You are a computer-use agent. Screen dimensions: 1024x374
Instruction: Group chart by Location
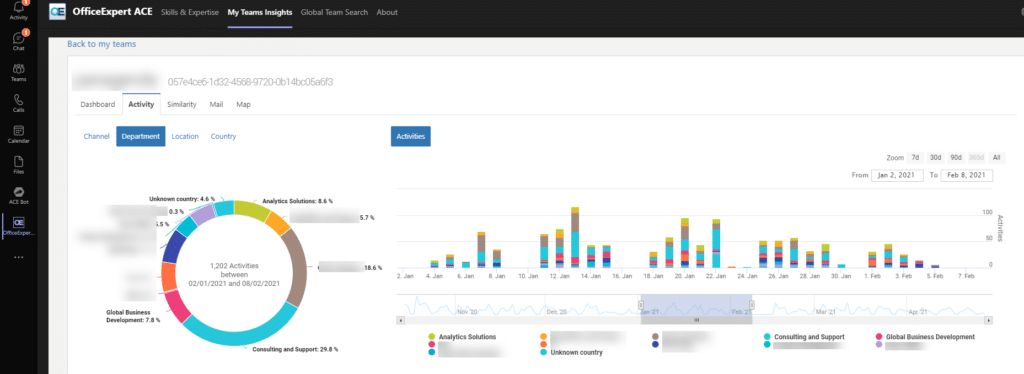click(x=185, y=136)
